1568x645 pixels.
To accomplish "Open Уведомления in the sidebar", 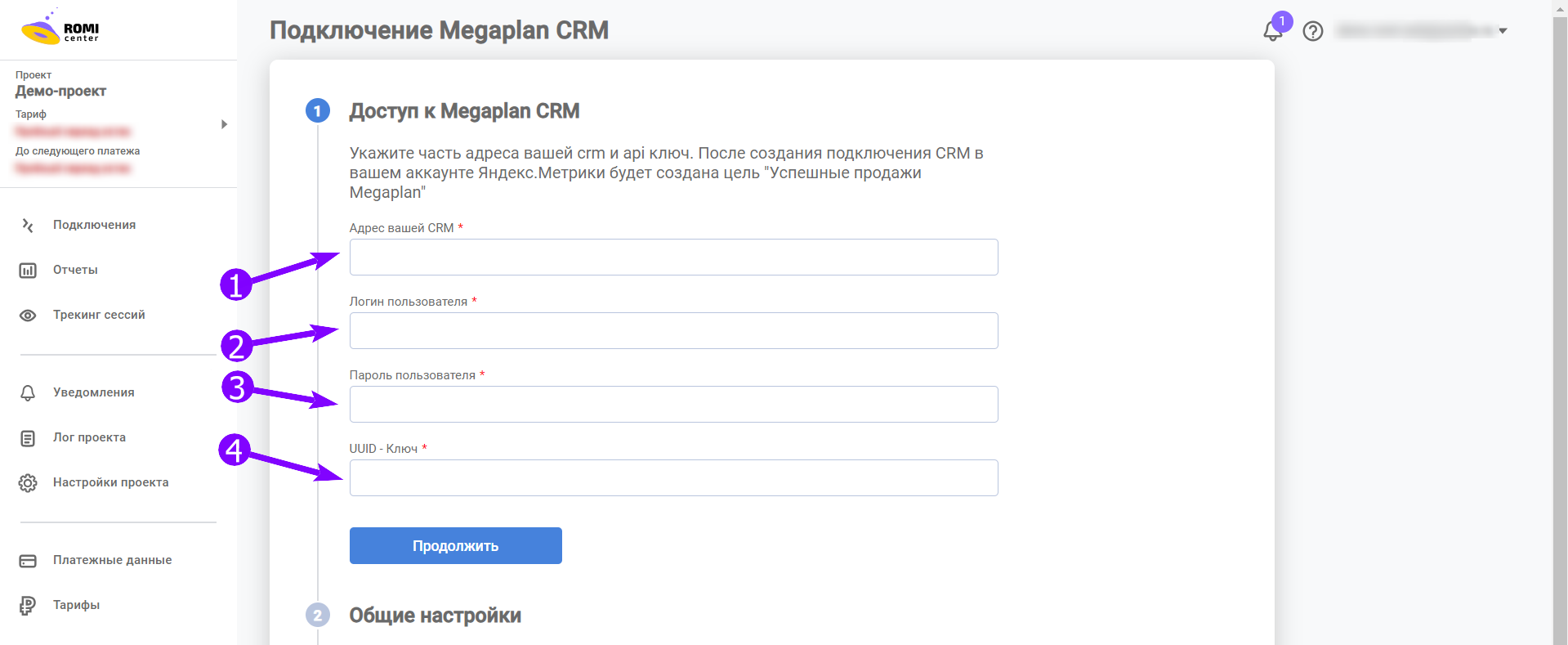I will pos(94,392).
